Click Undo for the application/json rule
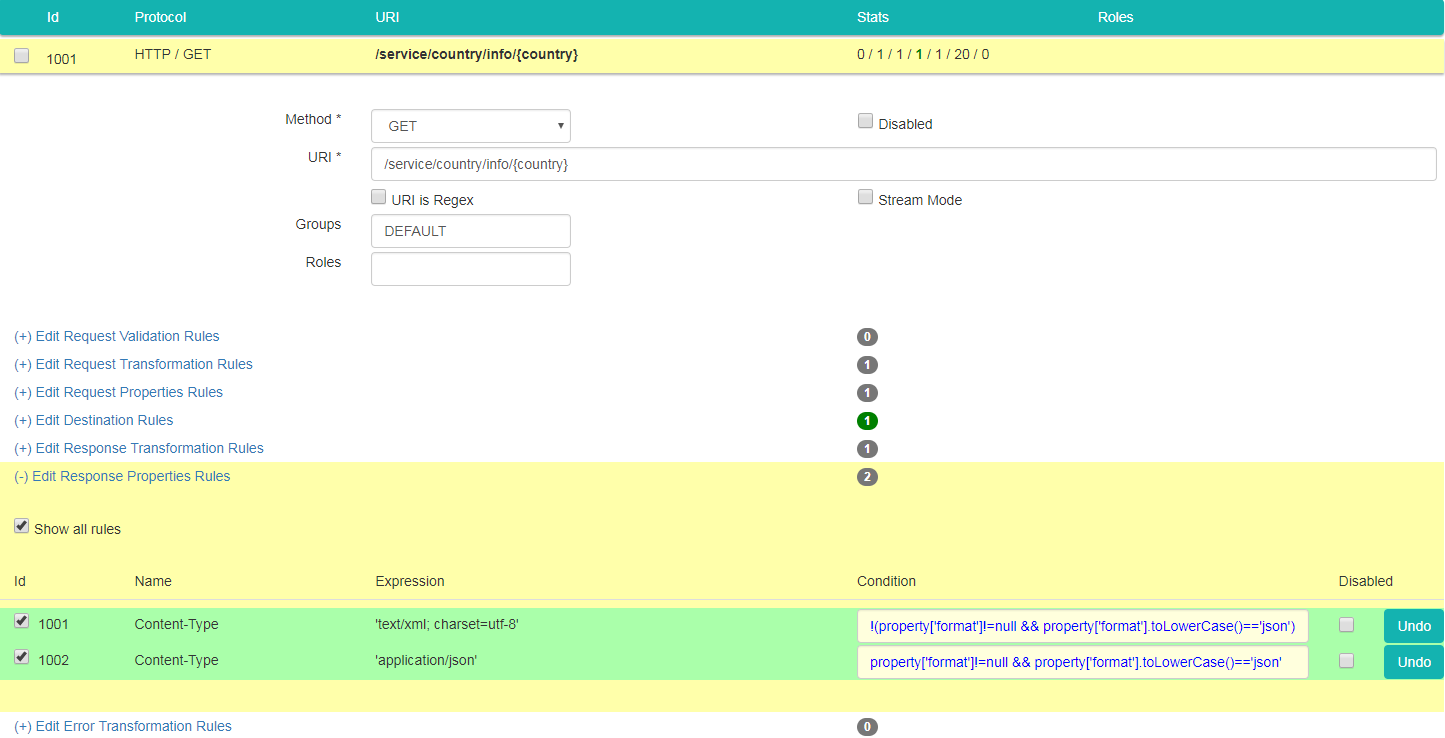Viewport: 1445px width, 738px height. (x=1413, y=662)
